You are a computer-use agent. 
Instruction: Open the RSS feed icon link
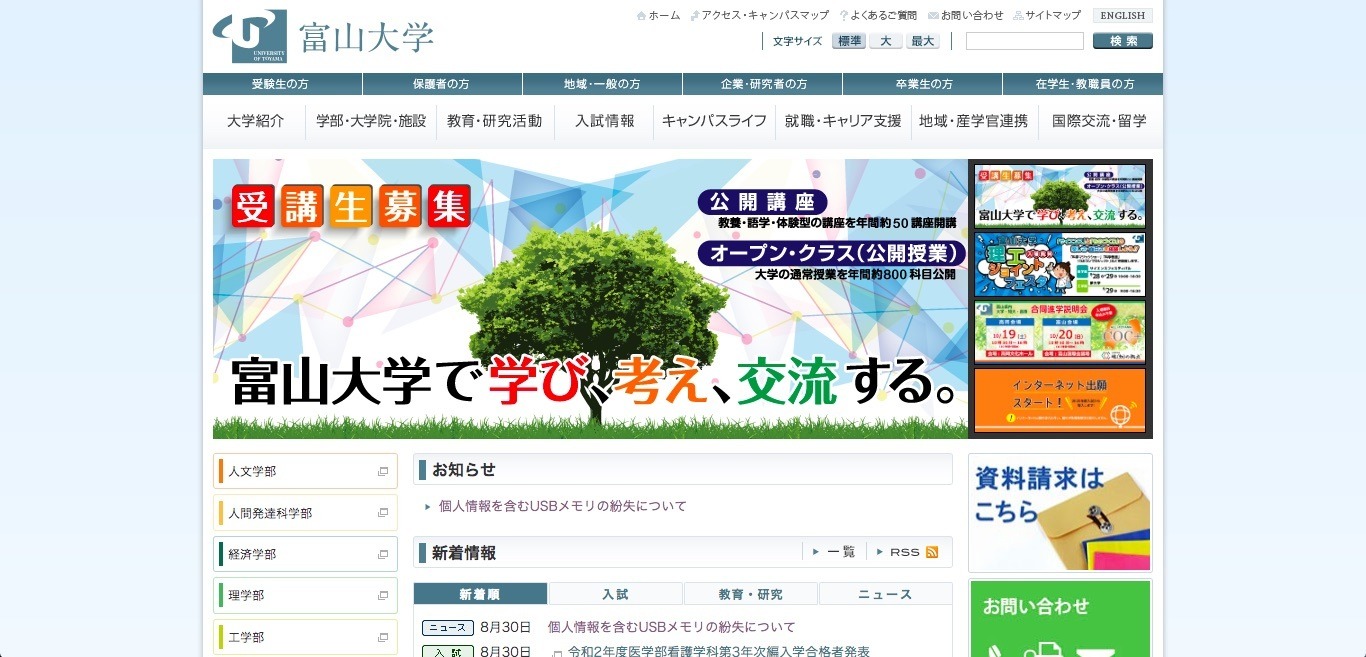(931, 552)
